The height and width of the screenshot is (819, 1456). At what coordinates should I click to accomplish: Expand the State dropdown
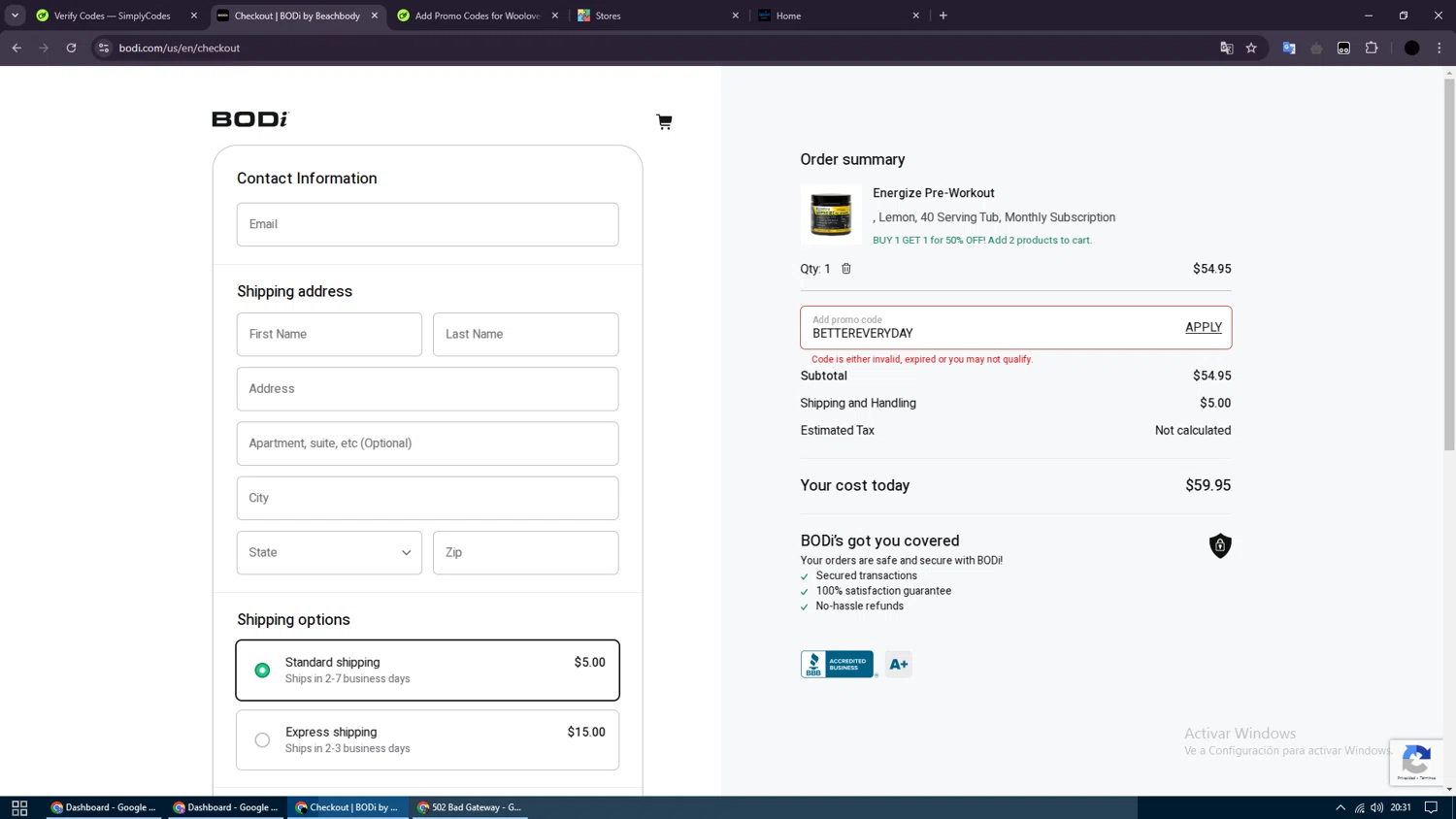click(x=329, y=552)
